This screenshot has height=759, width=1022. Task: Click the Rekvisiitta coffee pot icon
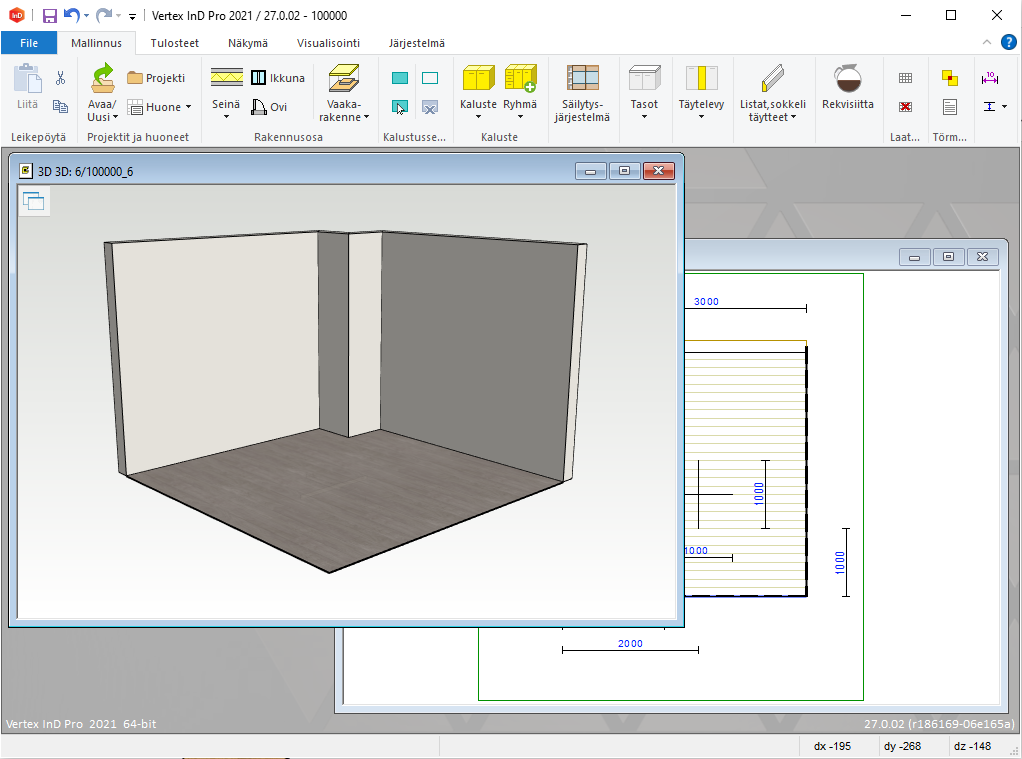(847, 78)
